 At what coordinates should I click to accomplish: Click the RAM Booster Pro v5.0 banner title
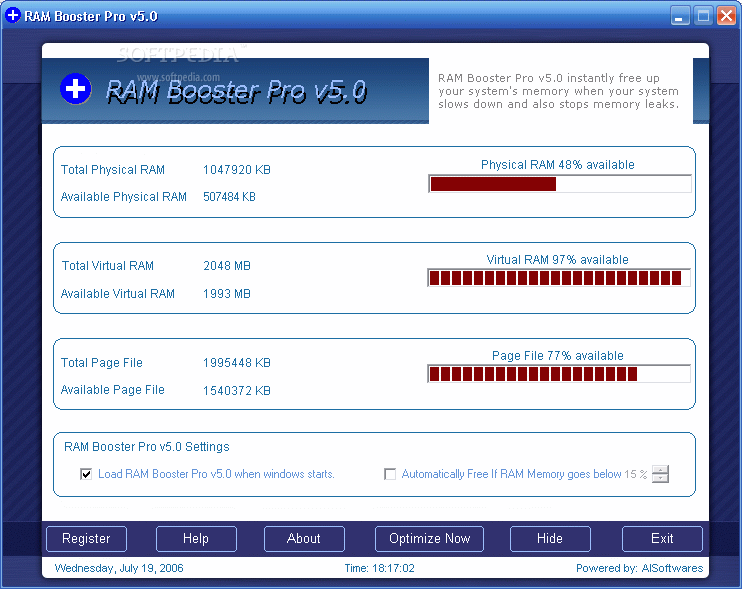(236, 91)
